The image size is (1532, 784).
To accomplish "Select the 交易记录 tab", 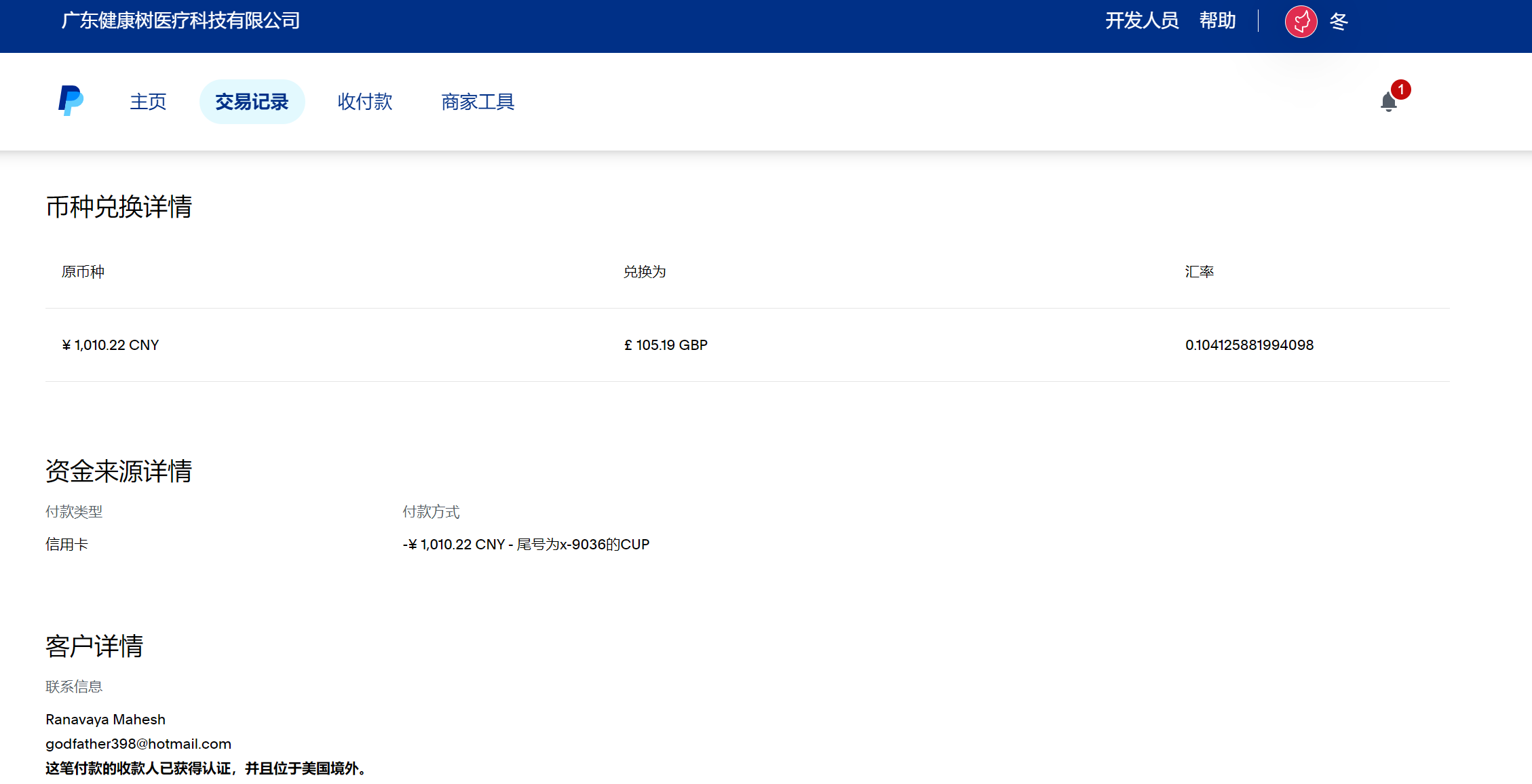I will pos(252,102).
